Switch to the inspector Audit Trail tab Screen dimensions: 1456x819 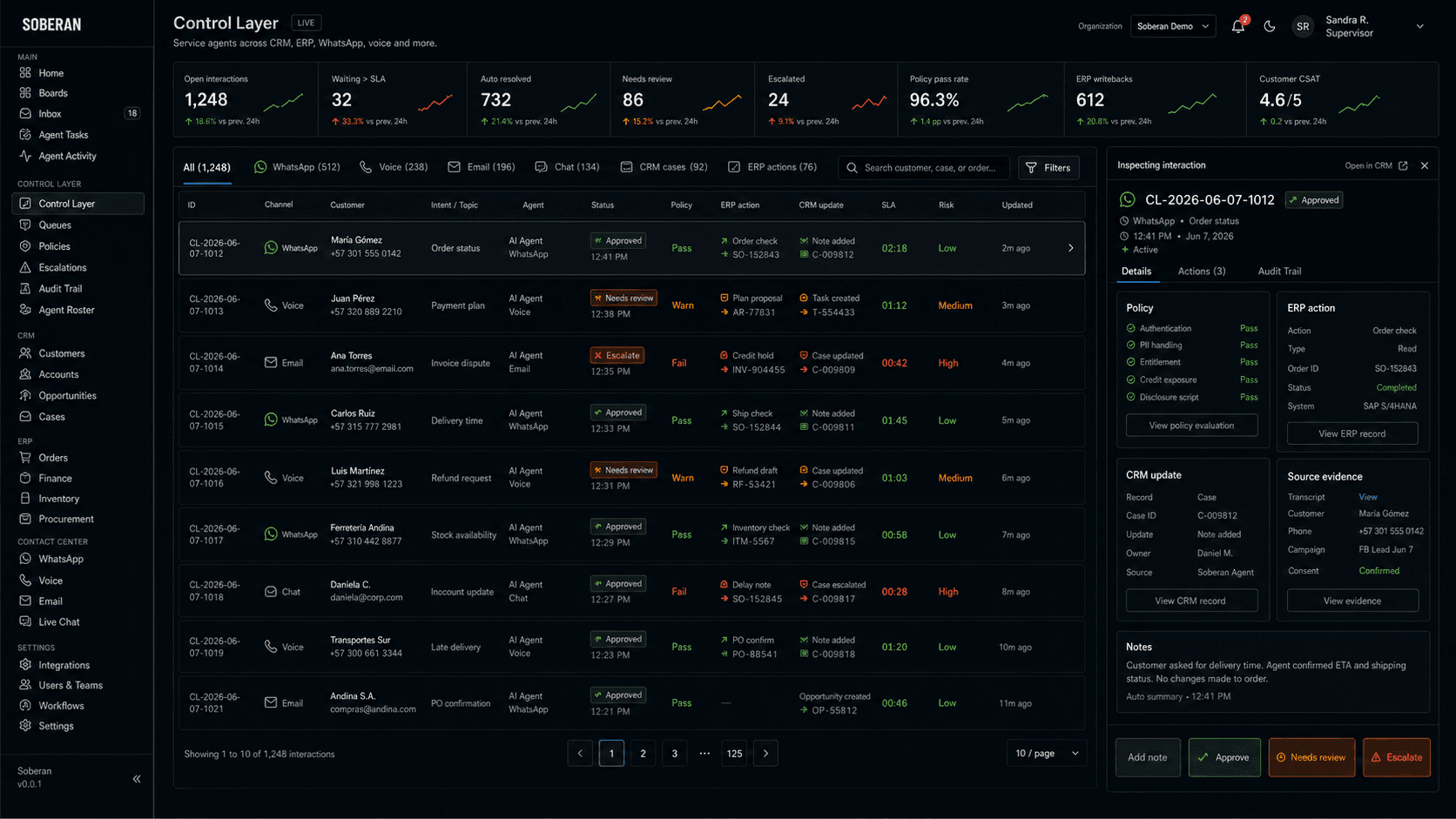coord(1279,272)
